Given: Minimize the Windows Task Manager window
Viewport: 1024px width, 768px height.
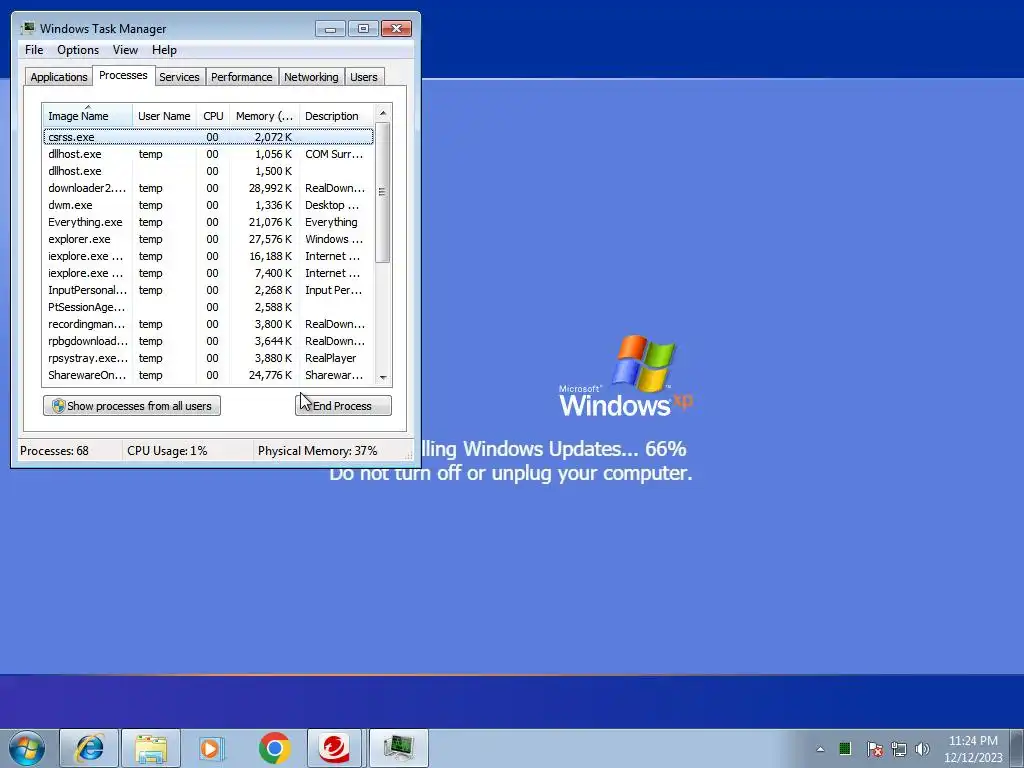Looking at the screenshot, I should pyautogui.click(x=330, y=29).
